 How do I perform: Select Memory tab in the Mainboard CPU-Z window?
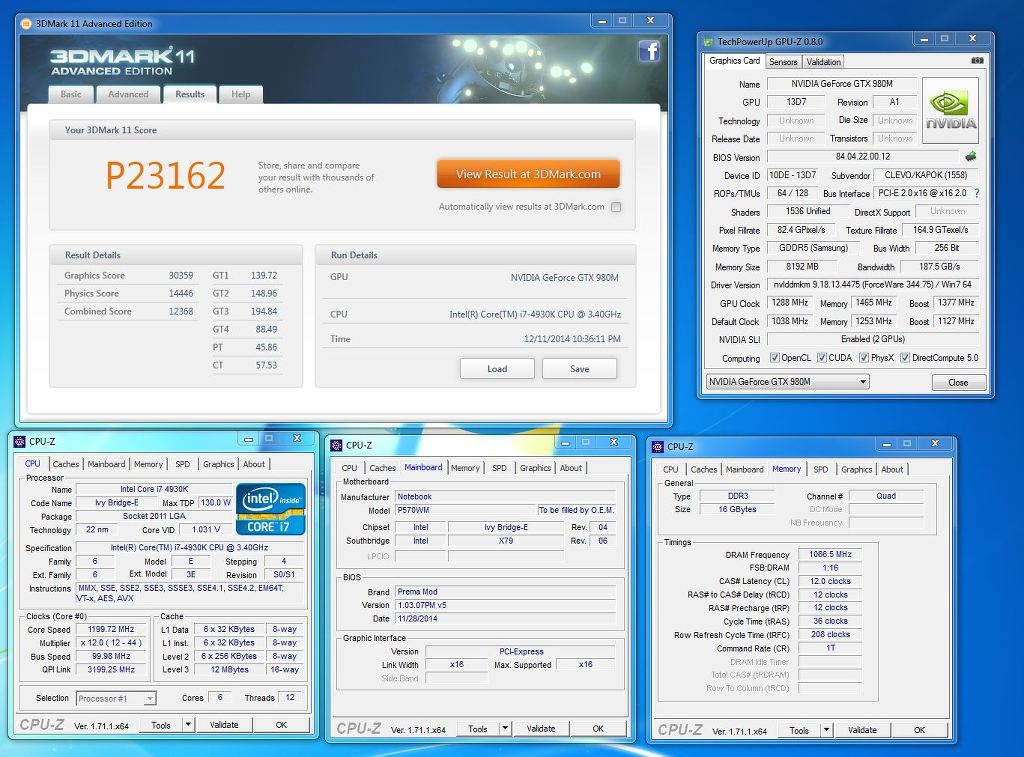[x=465, y=468]
